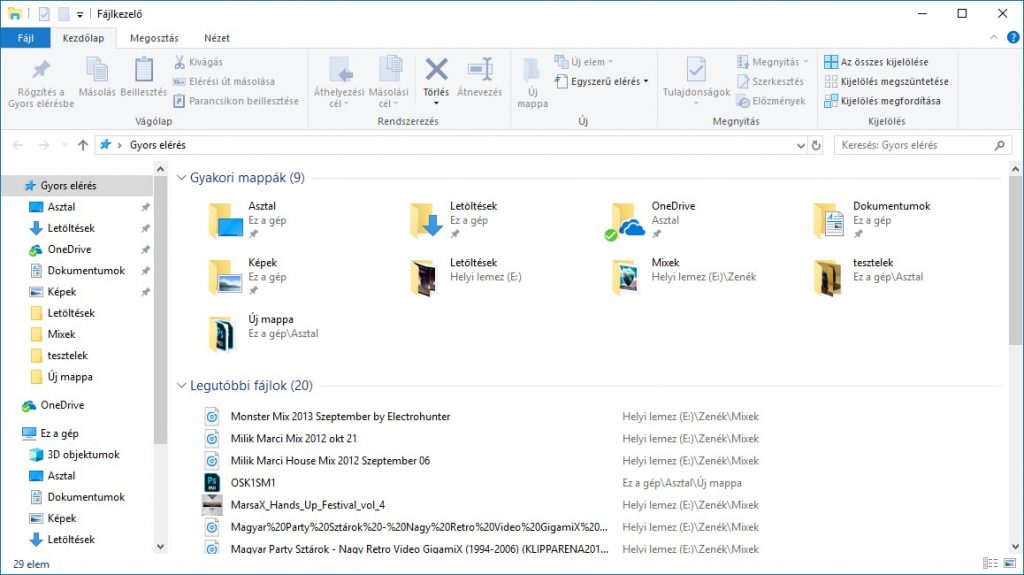This screenshot has width=1024, height=575.
Task: Switch to large thumbnails view icon
Action: [x=1010, y=563]
